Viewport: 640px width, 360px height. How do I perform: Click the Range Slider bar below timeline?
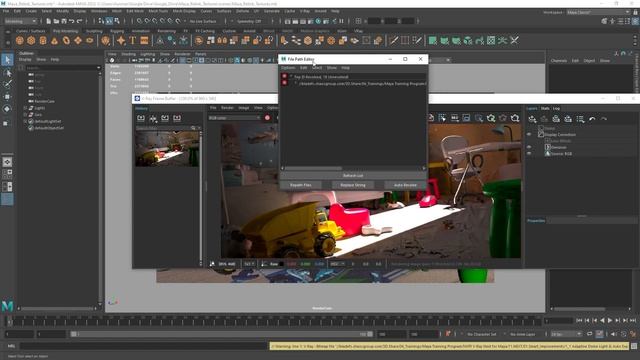(222, 334)
